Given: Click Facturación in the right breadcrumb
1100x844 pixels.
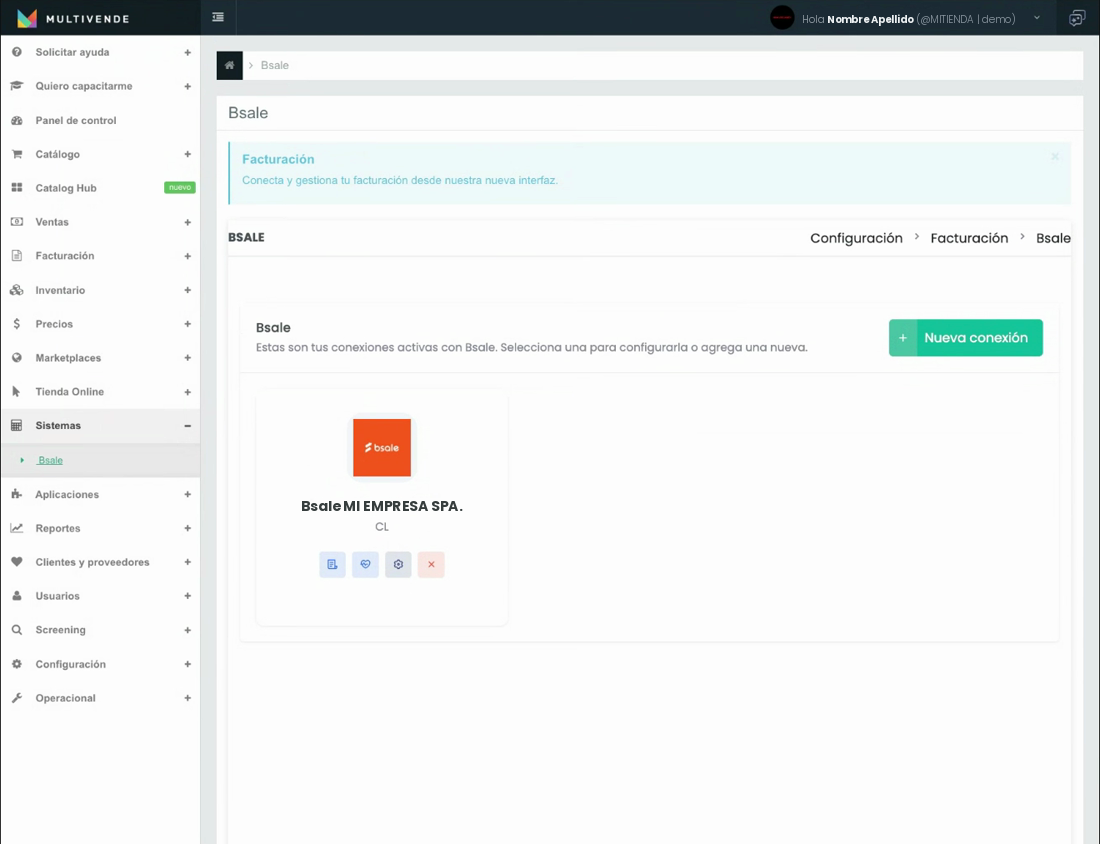Looking at the screenshot, I should (970, 238).
